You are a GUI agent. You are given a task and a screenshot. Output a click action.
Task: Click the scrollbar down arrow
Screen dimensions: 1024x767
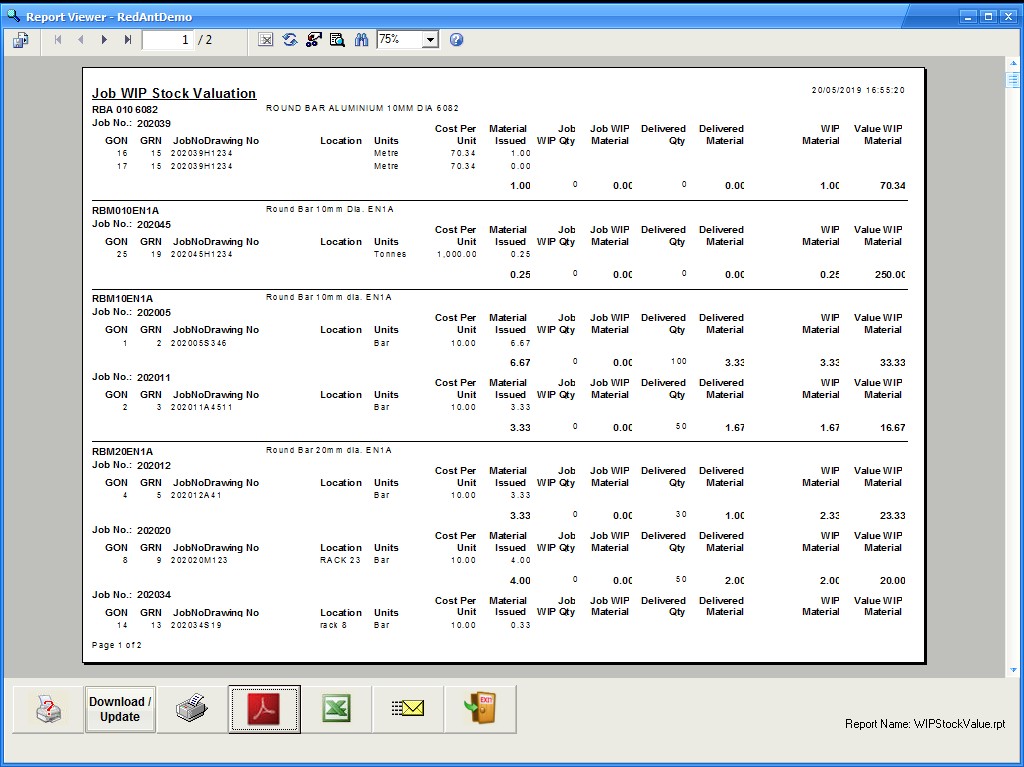1013,670
